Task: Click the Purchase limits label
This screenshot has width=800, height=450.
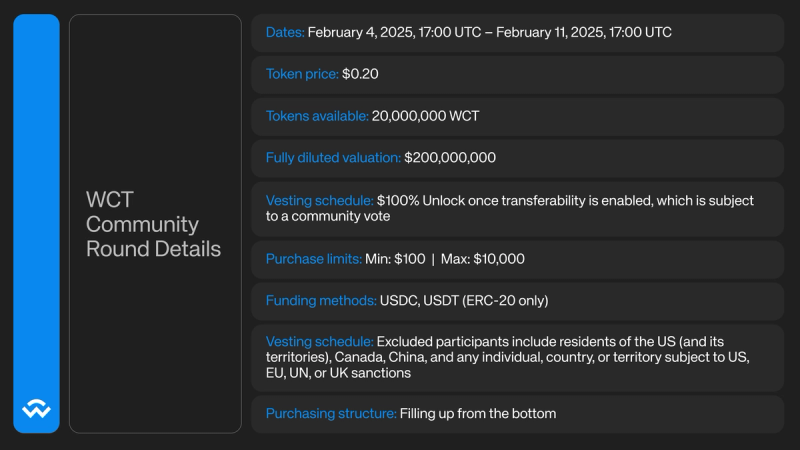Action: click(314, 259)
